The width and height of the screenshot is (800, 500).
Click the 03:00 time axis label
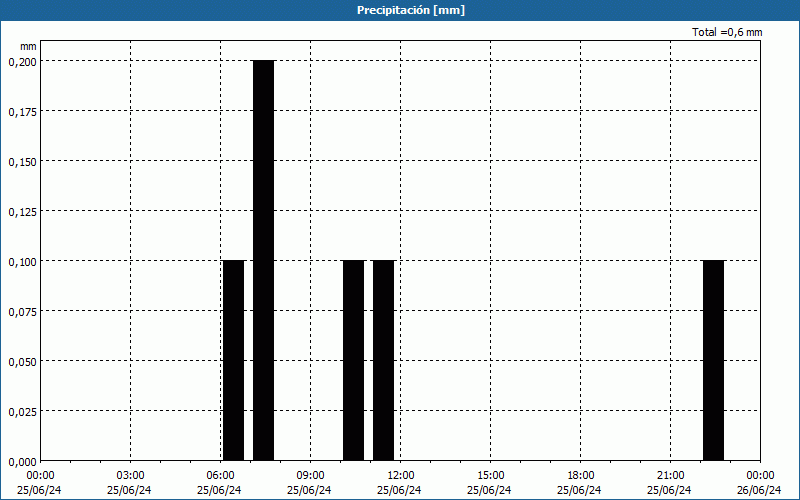(130, 476)
